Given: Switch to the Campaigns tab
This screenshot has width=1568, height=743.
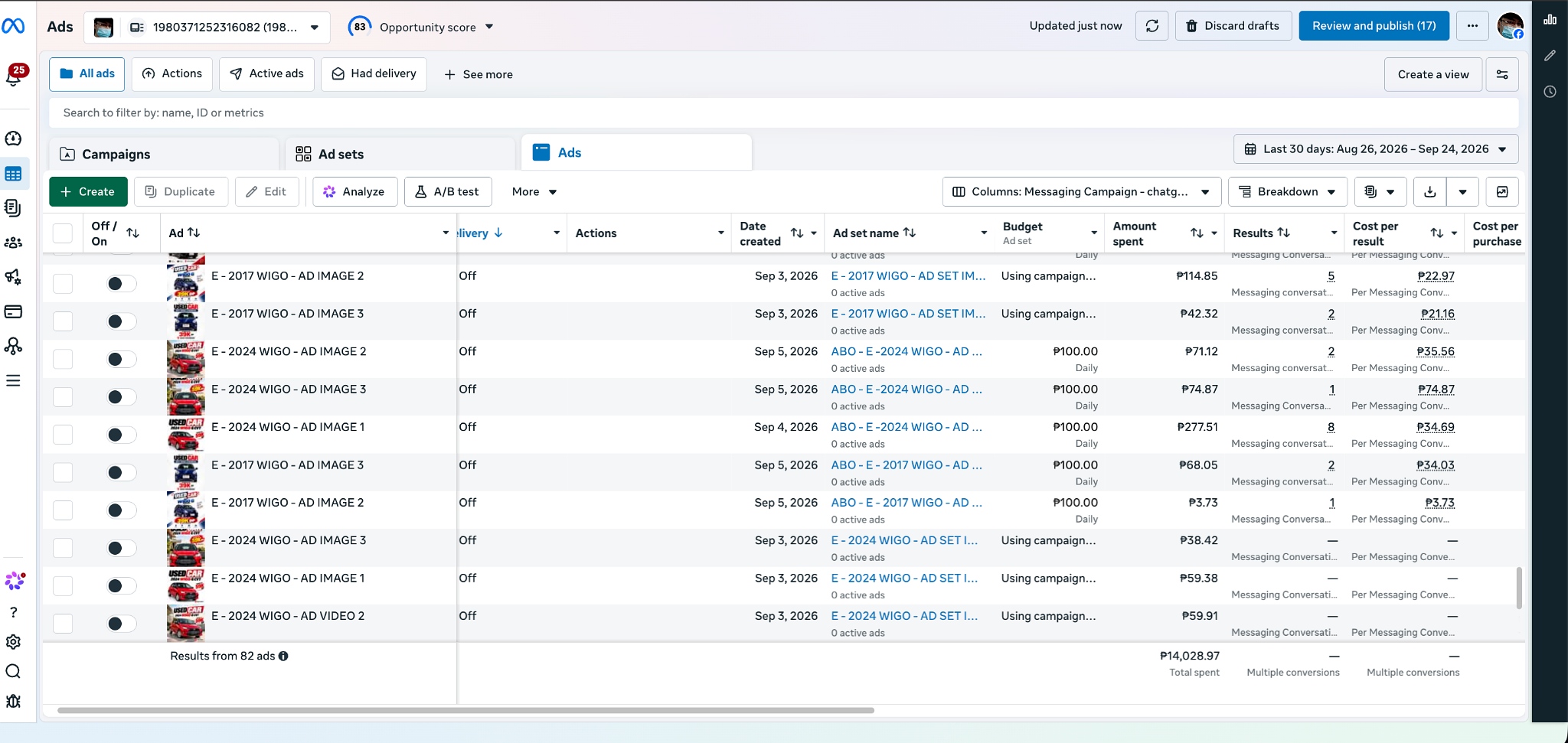Looking at the screenshot, I should click(x=164, y=154).
